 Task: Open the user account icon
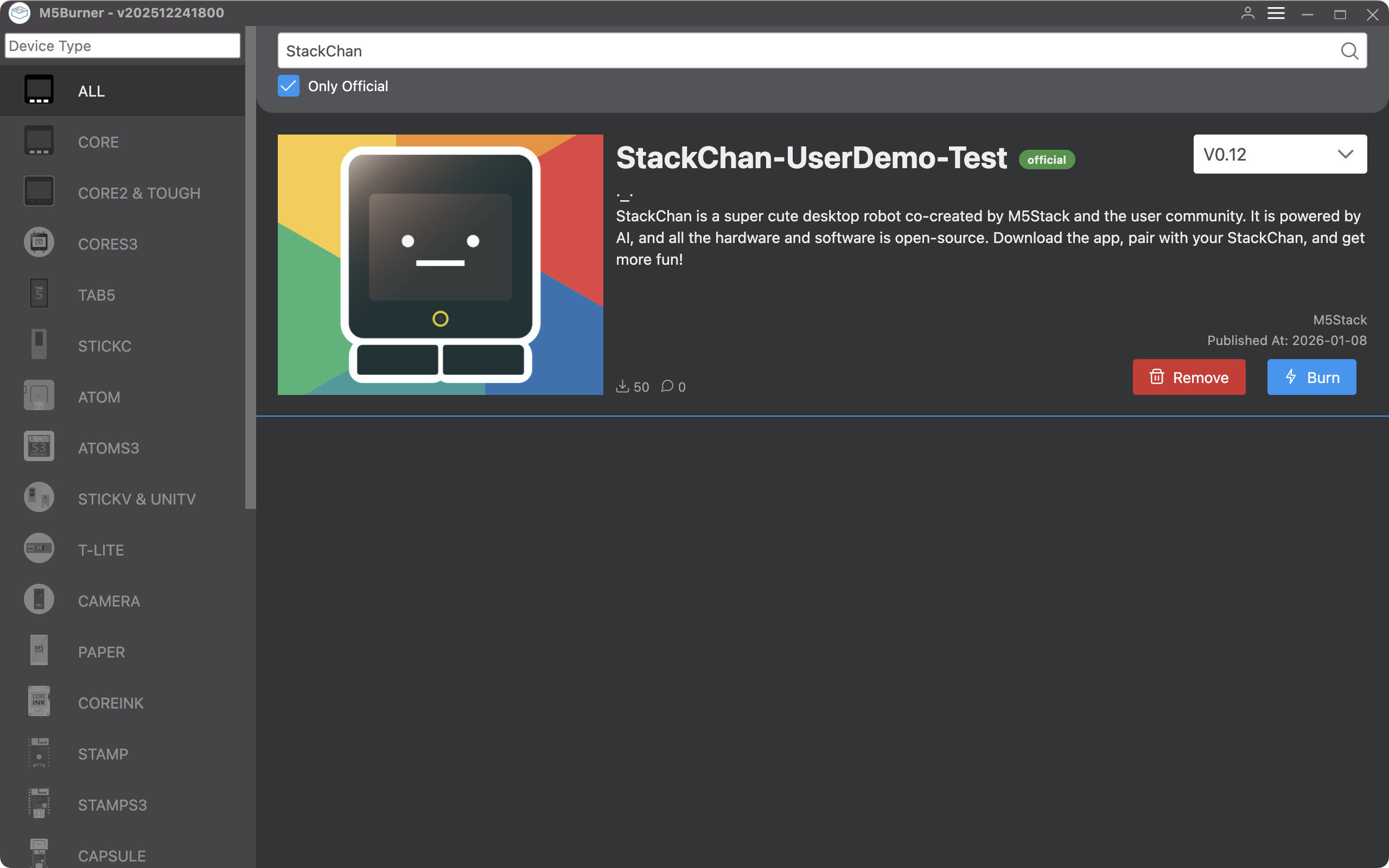coord(1247,13)
